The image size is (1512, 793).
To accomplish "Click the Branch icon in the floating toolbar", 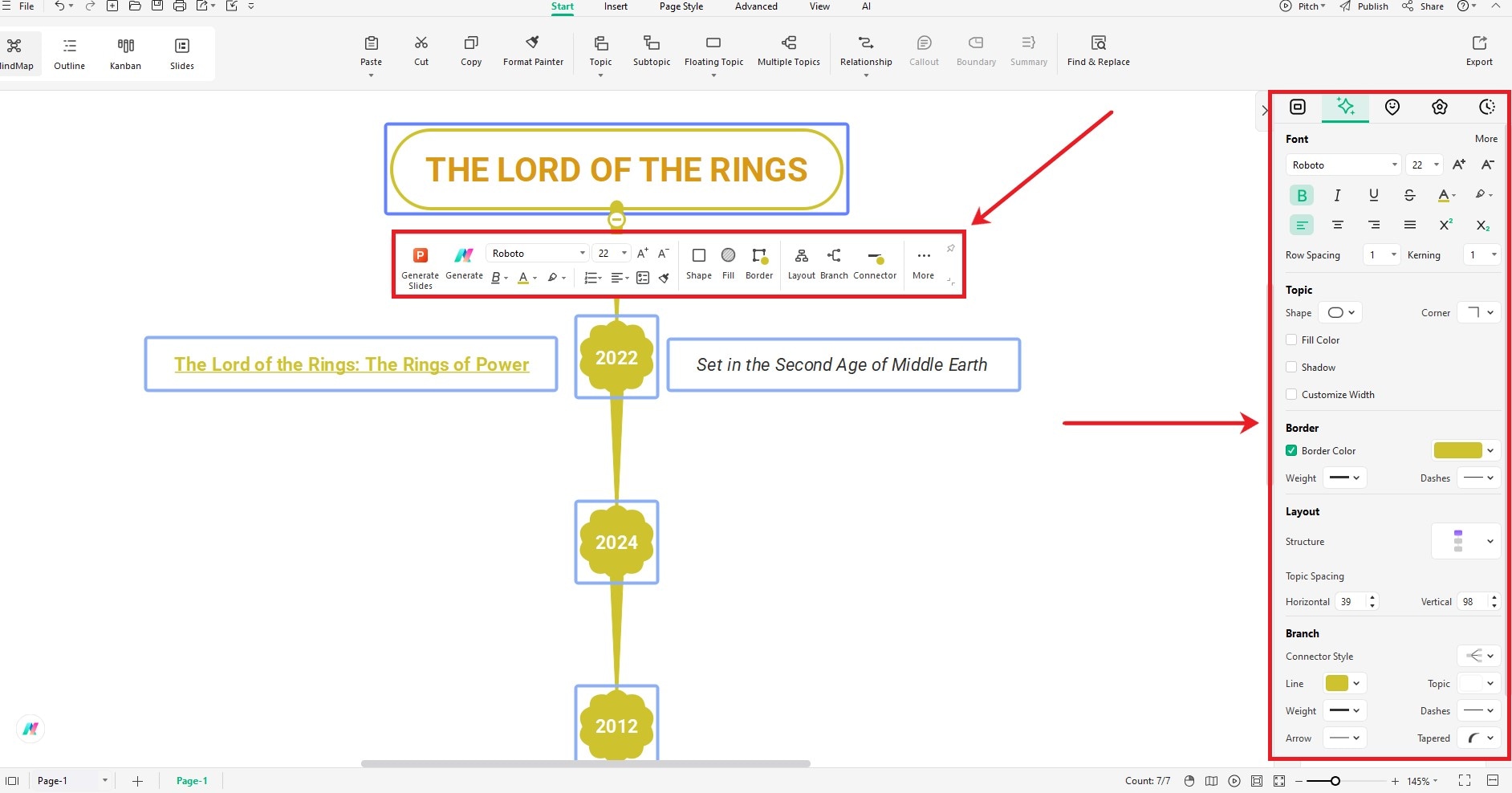I will [834, 255].
